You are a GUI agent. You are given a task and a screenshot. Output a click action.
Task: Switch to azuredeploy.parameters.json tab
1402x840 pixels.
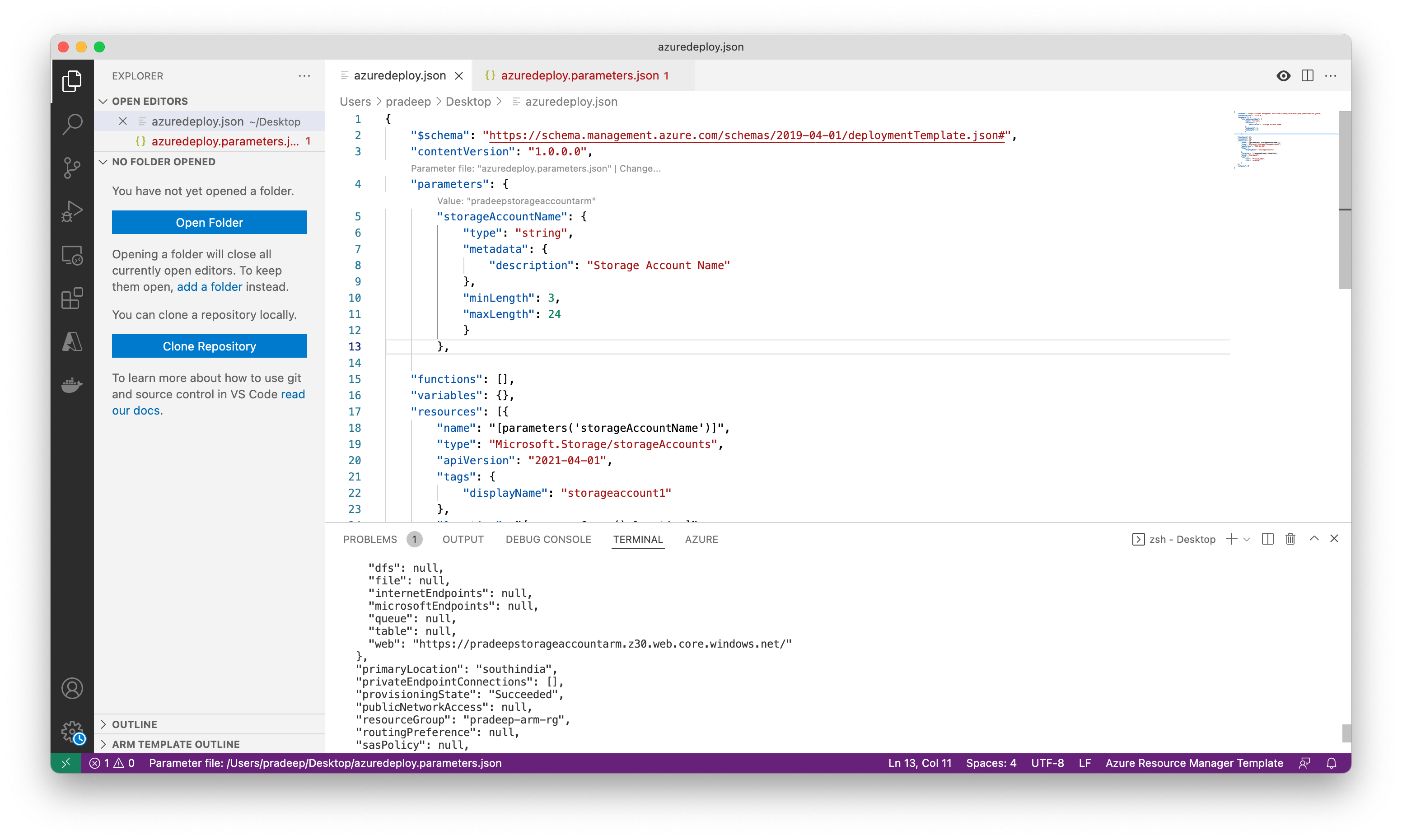[x=583, y=76]
